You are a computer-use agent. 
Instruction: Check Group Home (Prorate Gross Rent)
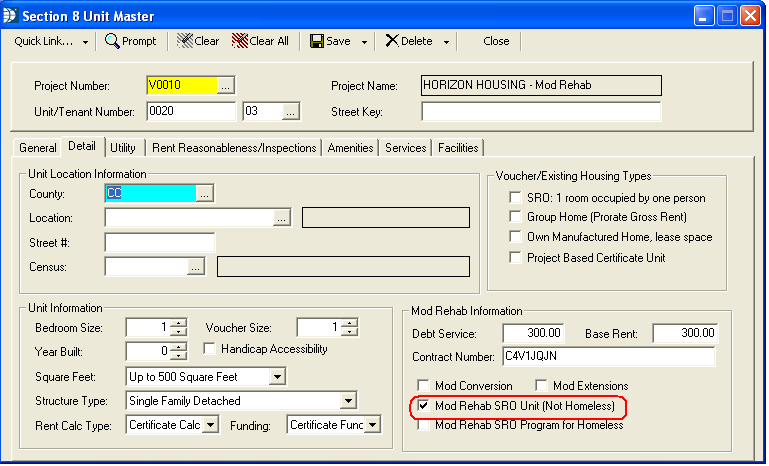[x=515, y=217]
